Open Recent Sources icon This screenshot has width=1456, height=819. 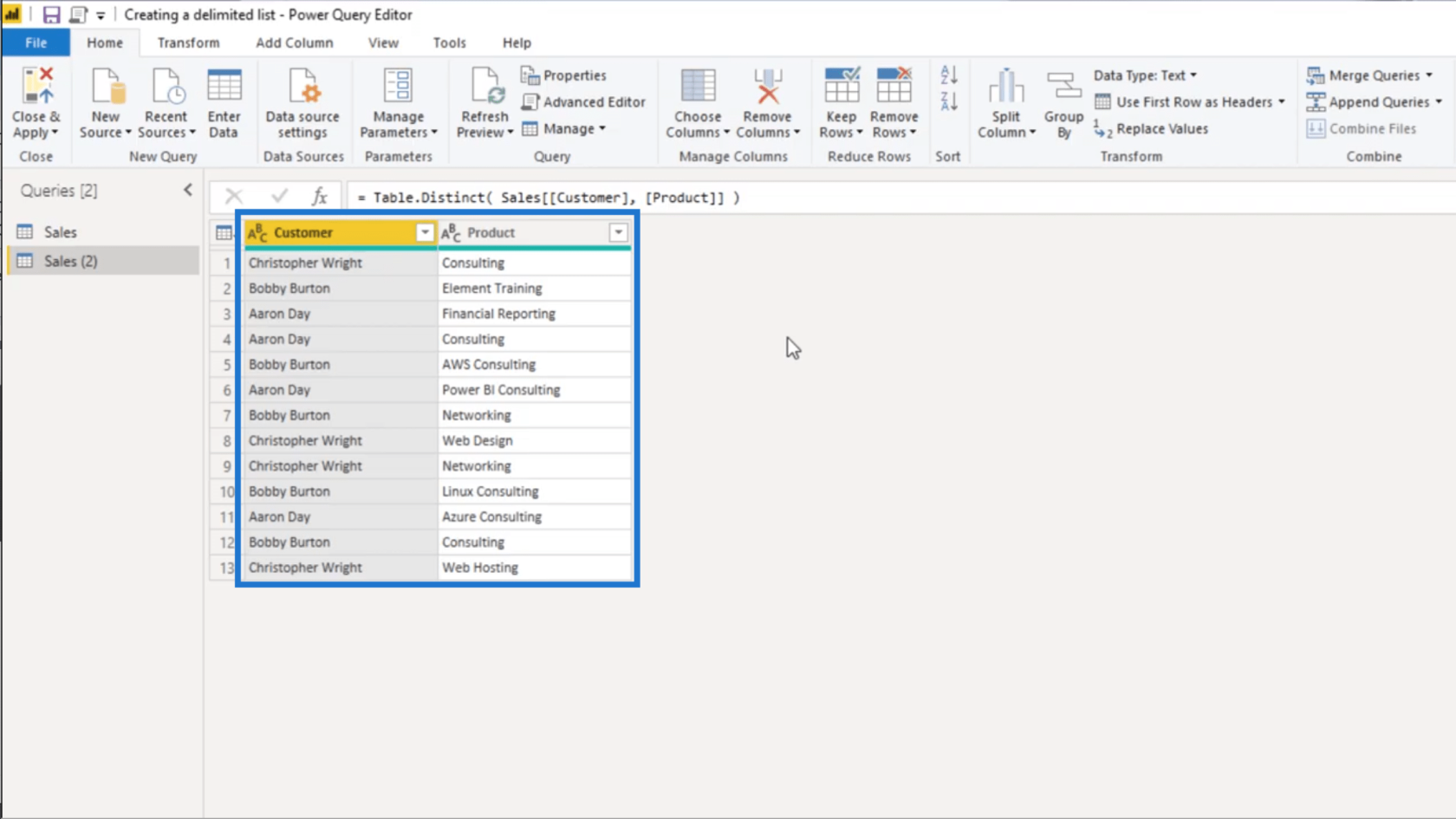click(x=167, y=87)
